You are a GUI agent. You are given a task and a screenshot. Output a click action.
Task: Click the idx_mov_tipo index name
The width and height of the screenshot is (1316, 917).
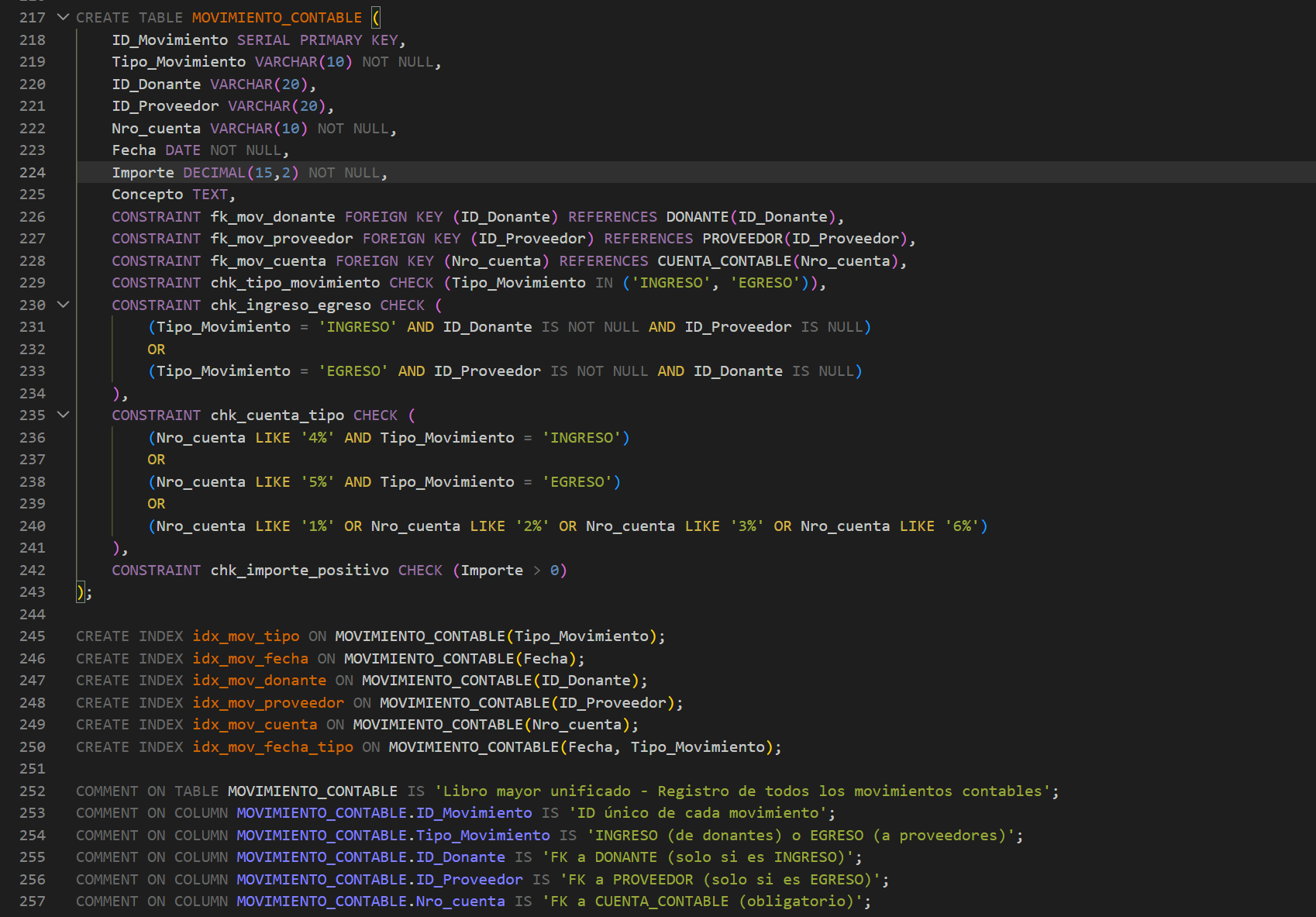(x=246, y=636)
